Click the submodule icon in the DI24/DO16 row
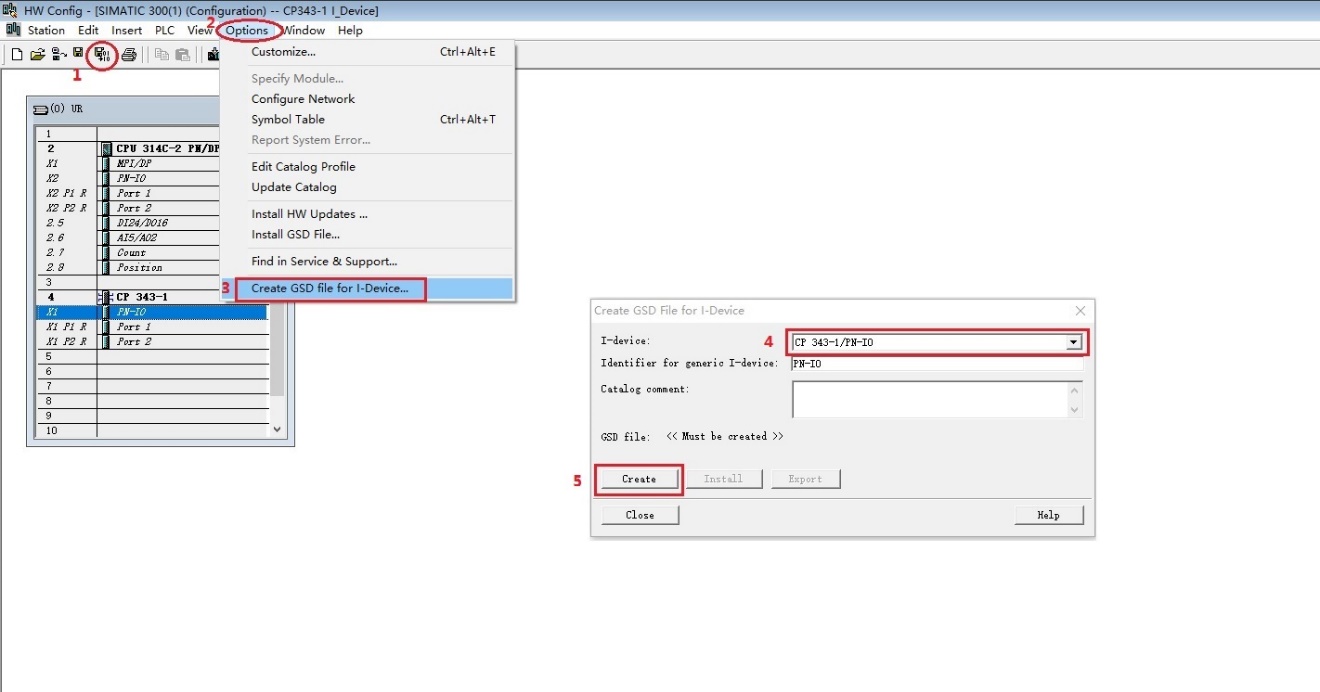 (106, 223)
